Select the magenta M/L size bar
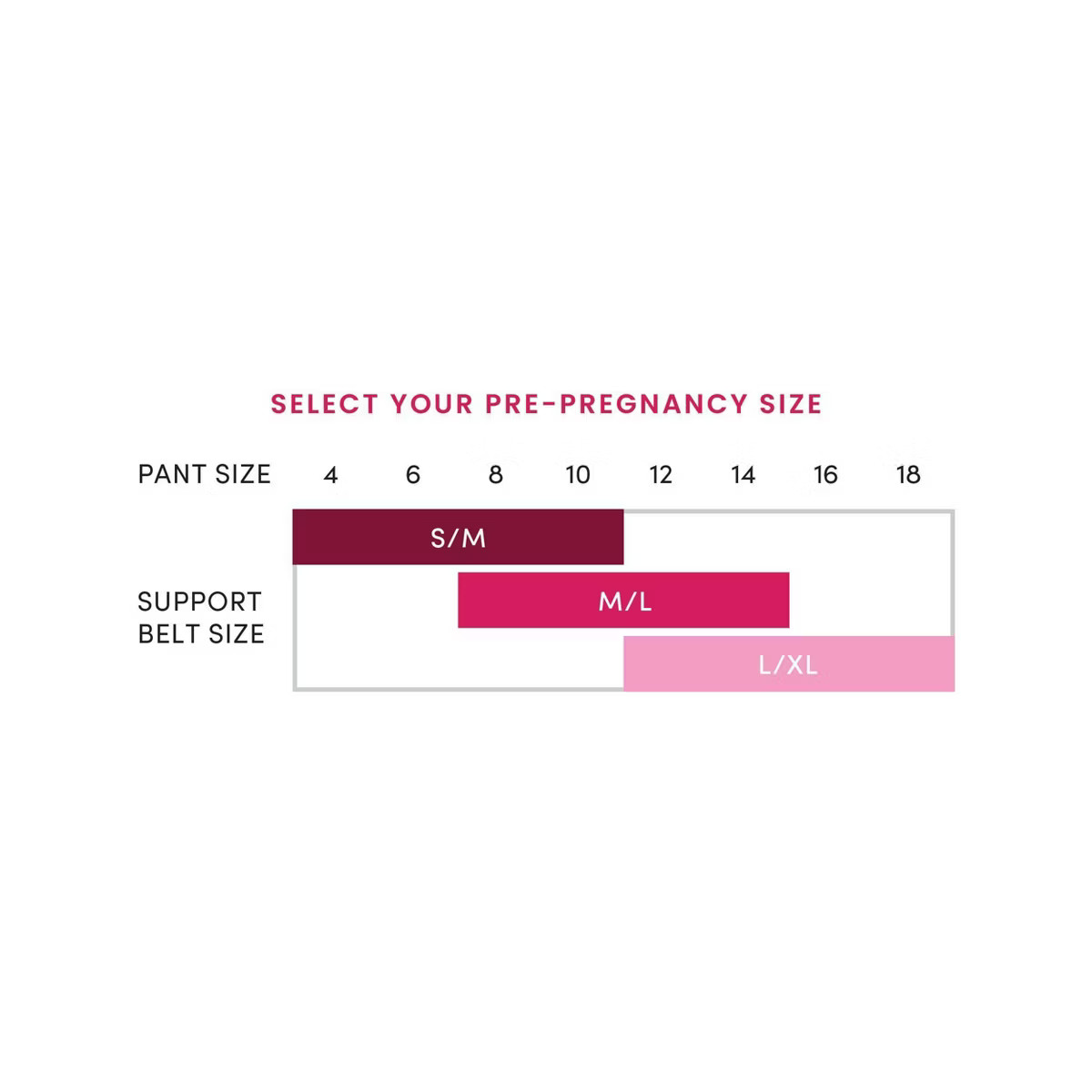Image resolution: width=1092 pixels, height=1092 pixels. [x=623, y=601]
